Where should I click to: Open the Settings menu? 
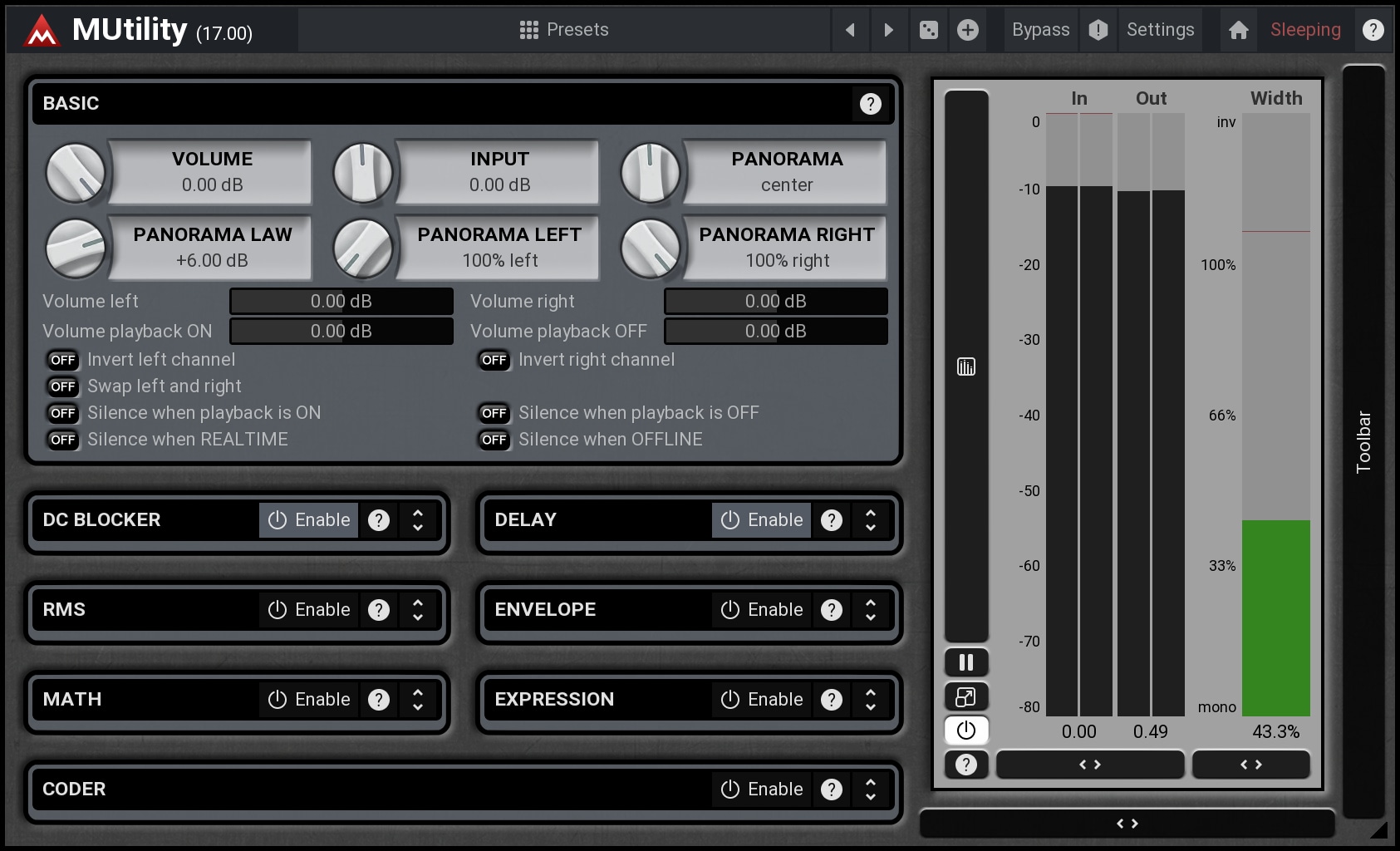[x=1160, y=31]
